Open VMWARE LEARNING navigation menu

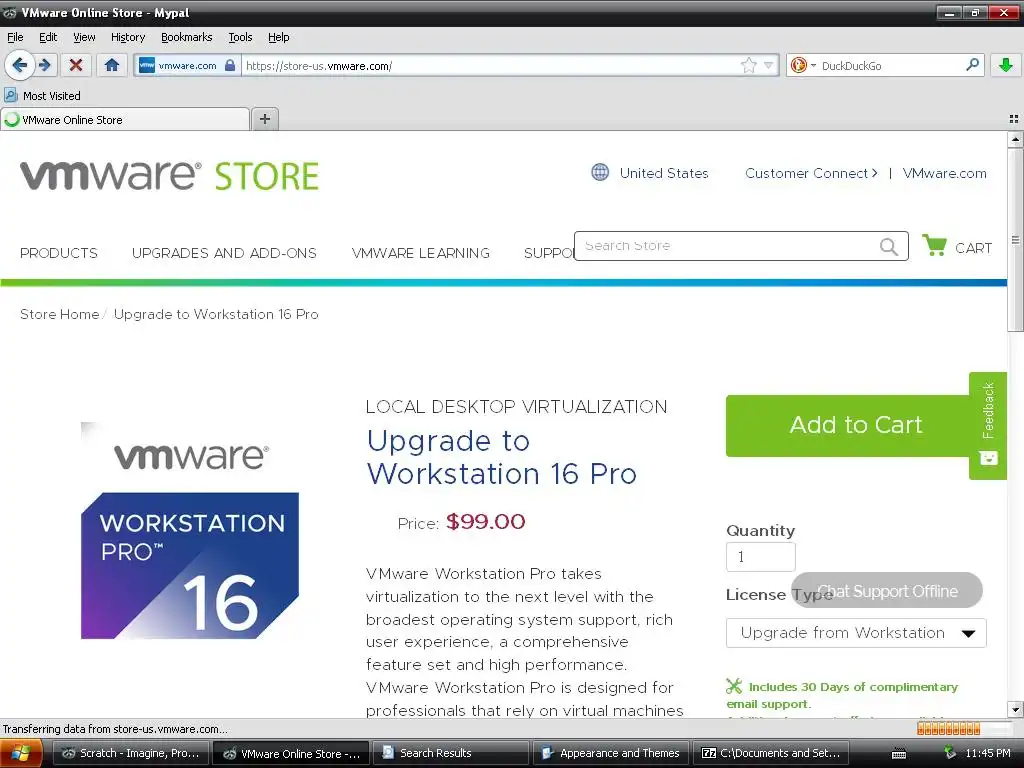tap(421, 253)
